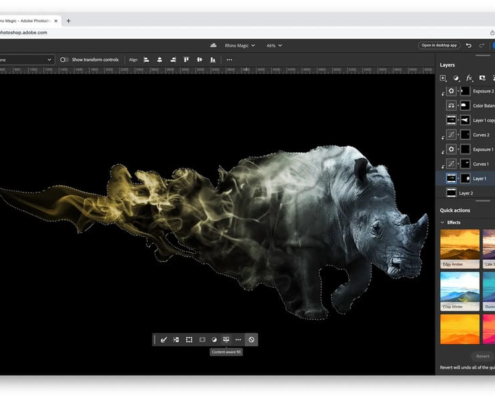Screen dimensions: 495x400
Task: Click the photoshop.adobe.com address bar
Action: 23,32
